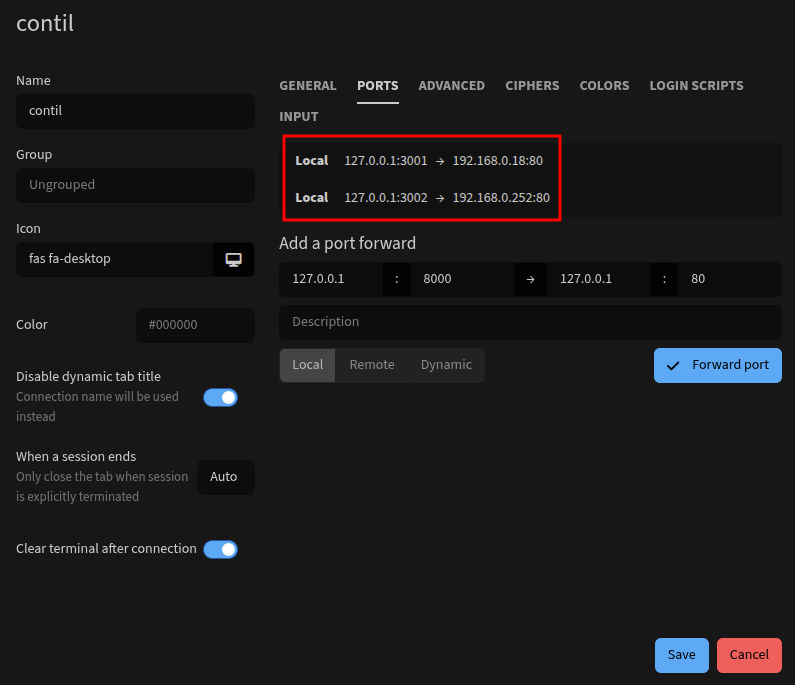This screenshot has height=685, width=795.
Task: Click the desktop icon picker button
Action: click(x=234, y=259)
